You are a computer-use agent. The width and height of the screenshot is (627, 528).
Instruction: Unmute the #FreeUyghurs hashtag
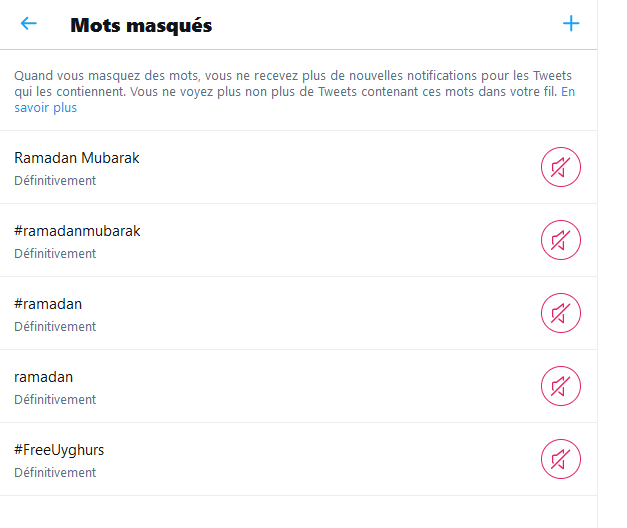561,459
